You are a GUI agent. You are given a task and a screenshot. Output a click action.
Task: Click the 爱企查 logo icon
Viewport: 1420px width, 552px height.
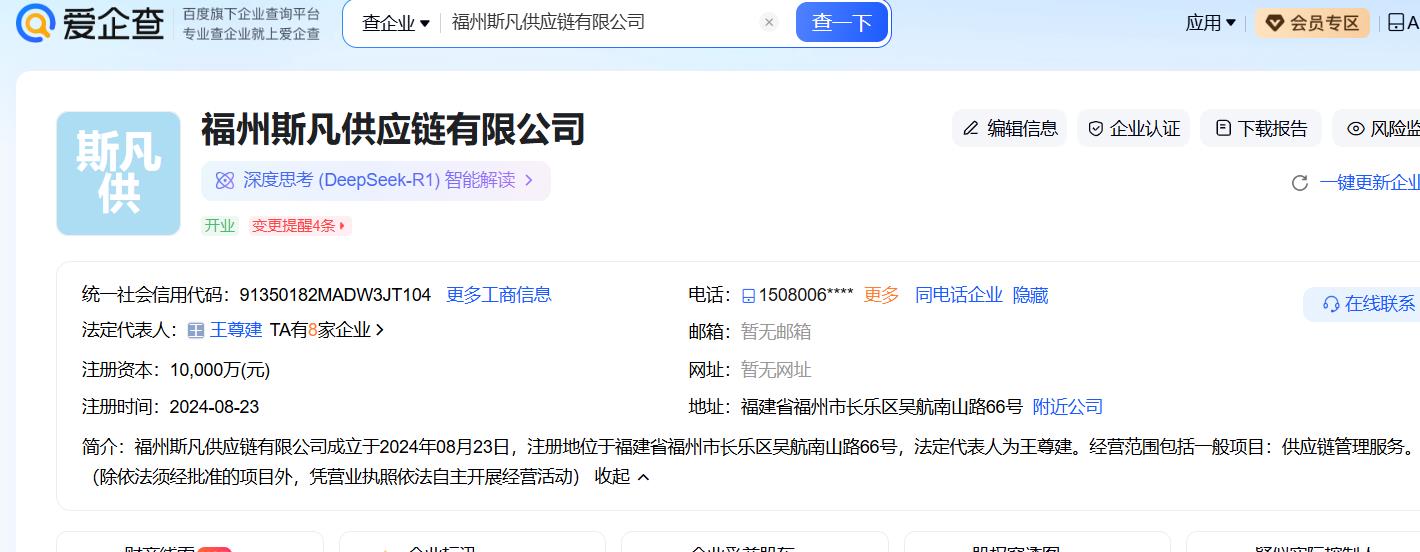click(x=36, y=23)
